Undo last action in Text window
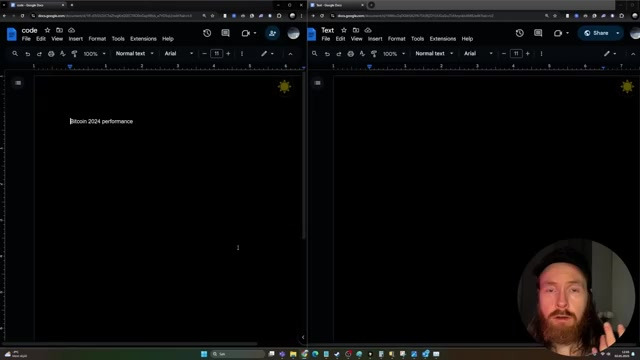 coord(327,53)
